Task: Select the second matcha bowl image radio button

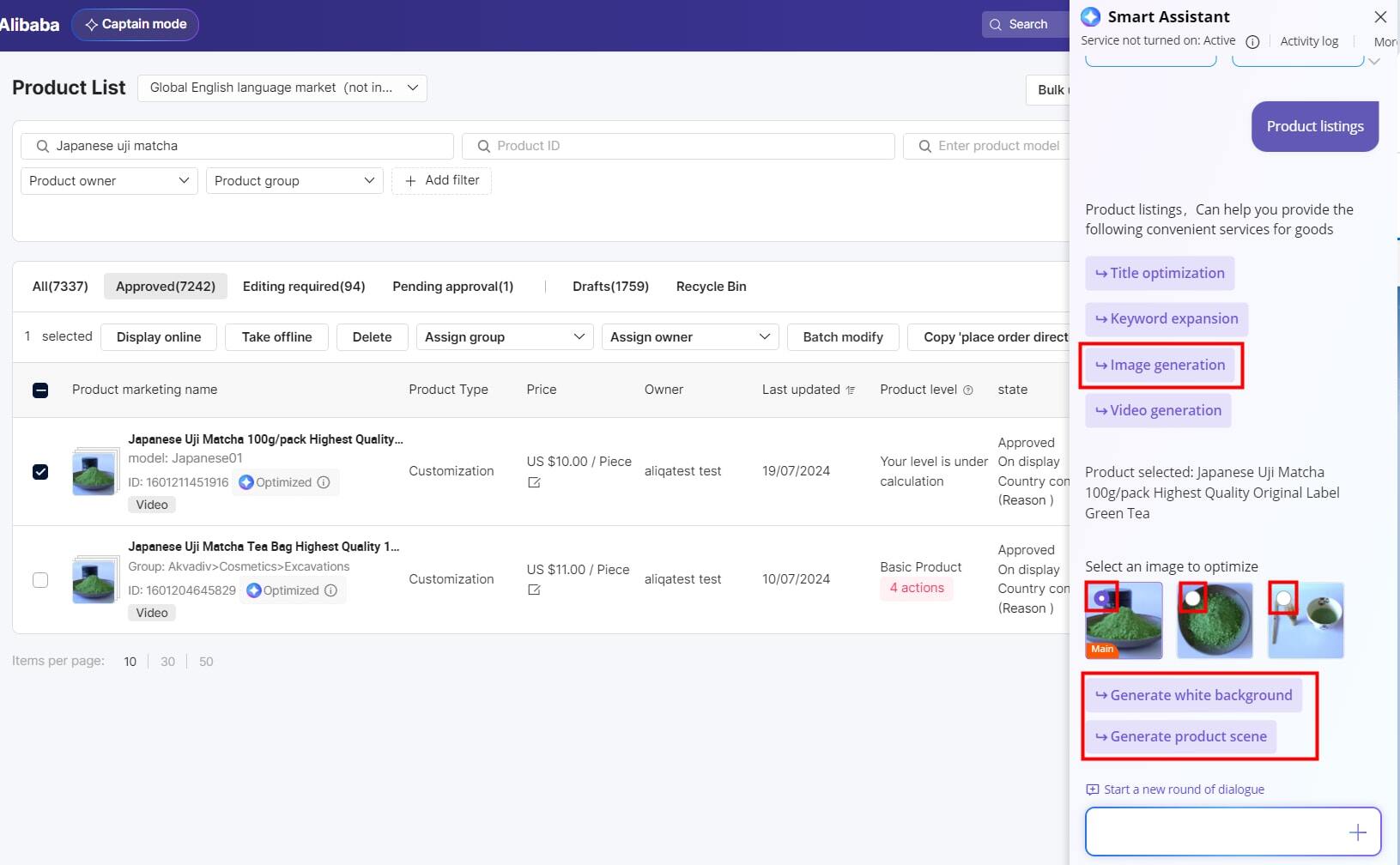Action: click(1192, 598)
